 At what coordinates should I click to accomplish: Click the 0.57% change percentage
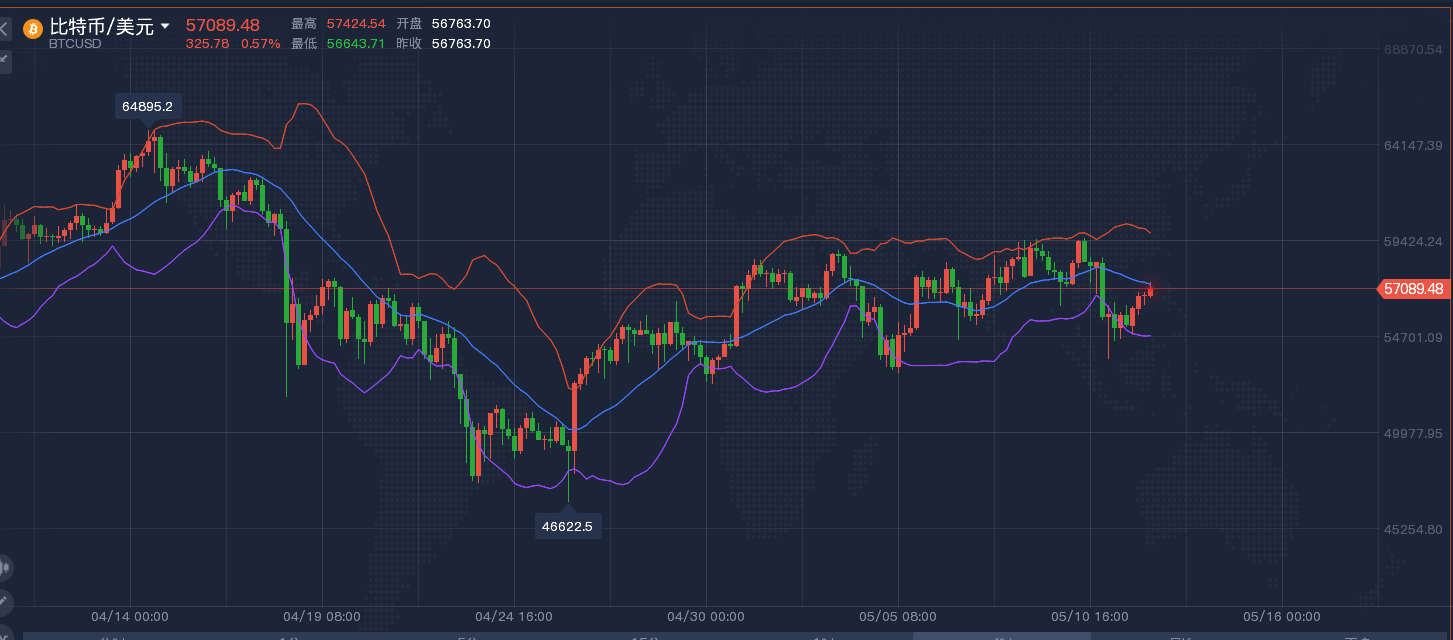[260, 43]
